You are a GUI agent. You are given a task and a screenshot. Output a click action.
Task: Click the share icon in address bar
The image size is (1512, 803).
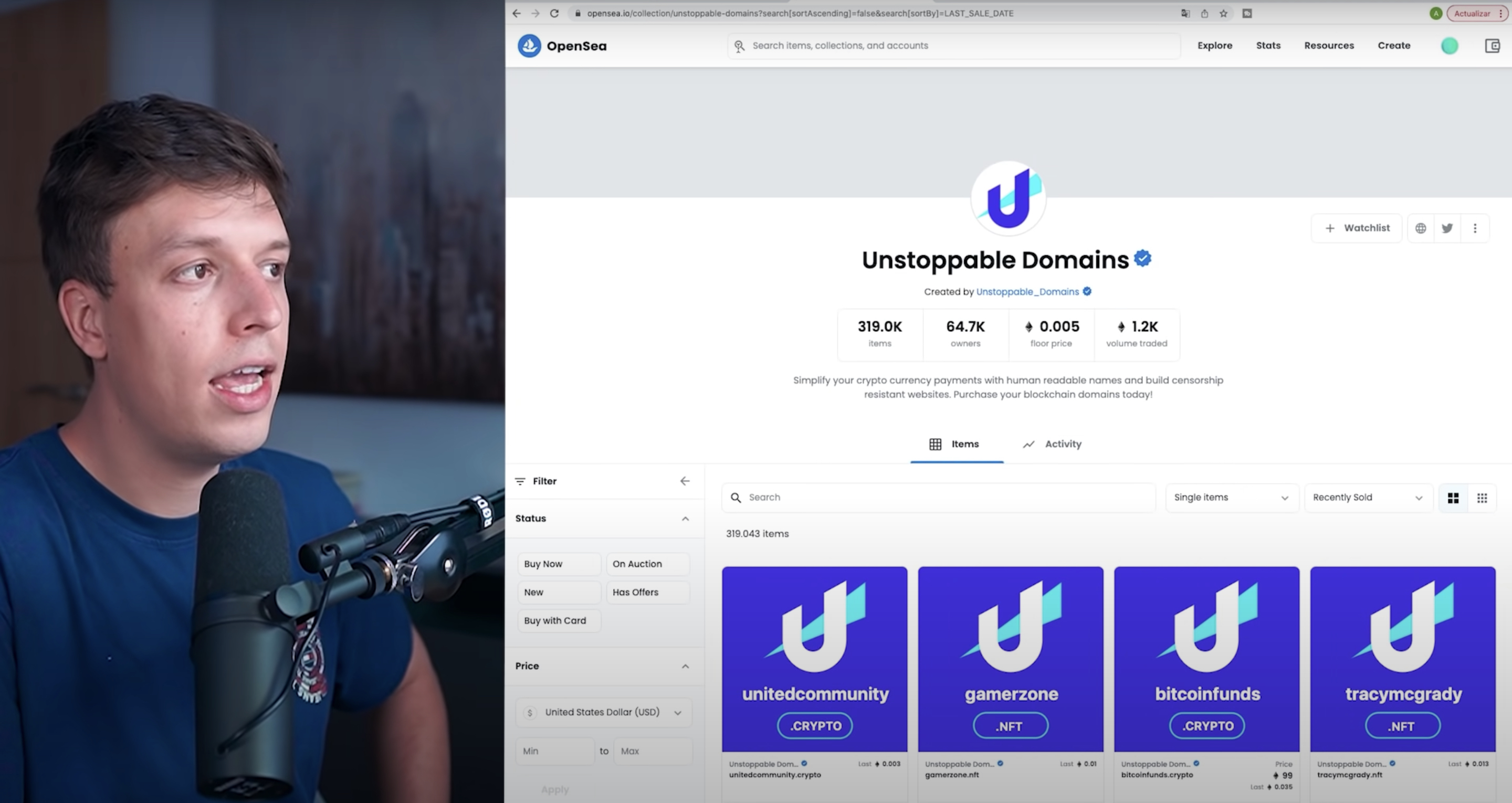click(1204, 14)
